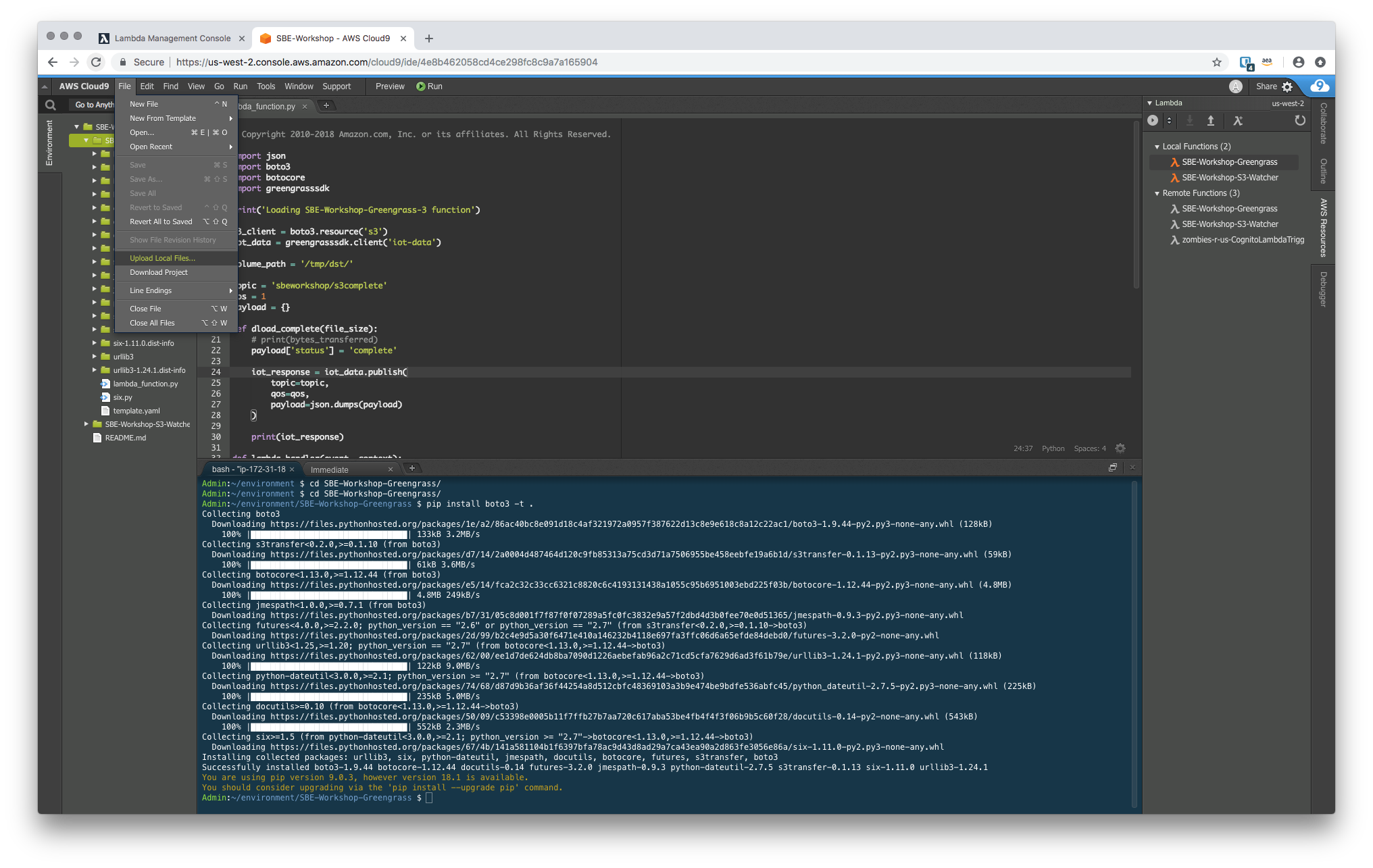Image resolution: width=1373 pixels, height=868 pixels.
Task: Open the Debugger side tab
Action: click(1323, 289)
